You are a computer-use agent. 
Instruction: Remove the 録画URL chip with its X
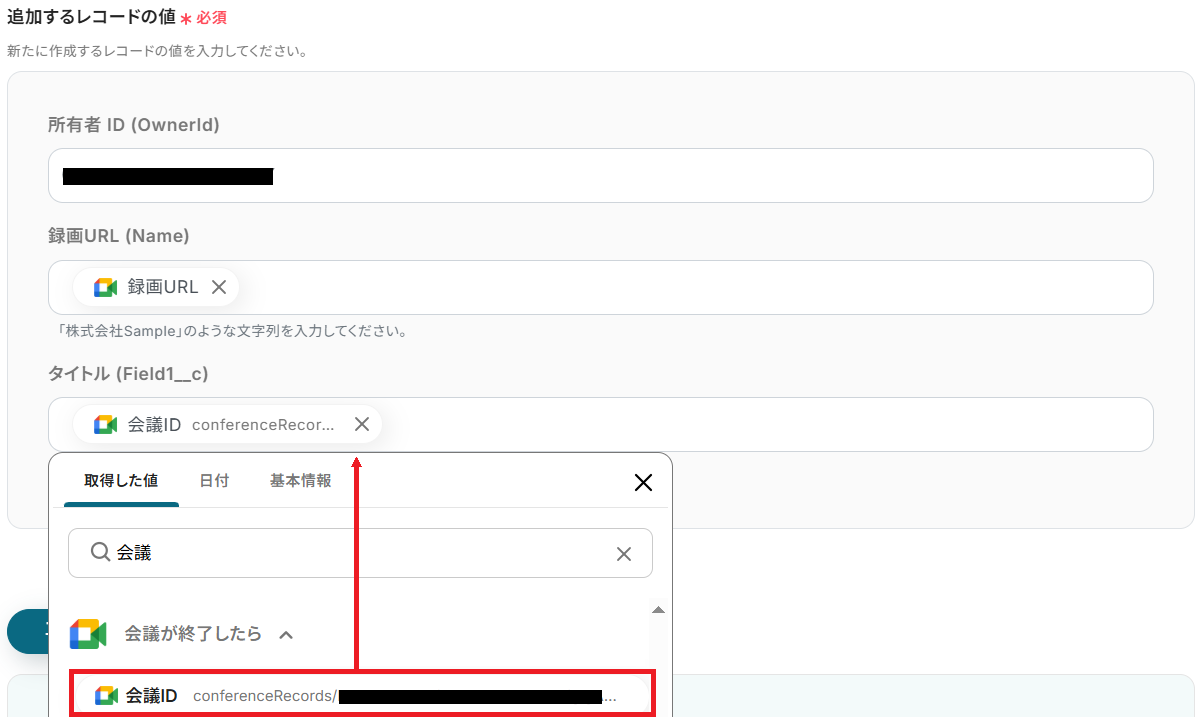pos(219,288)
